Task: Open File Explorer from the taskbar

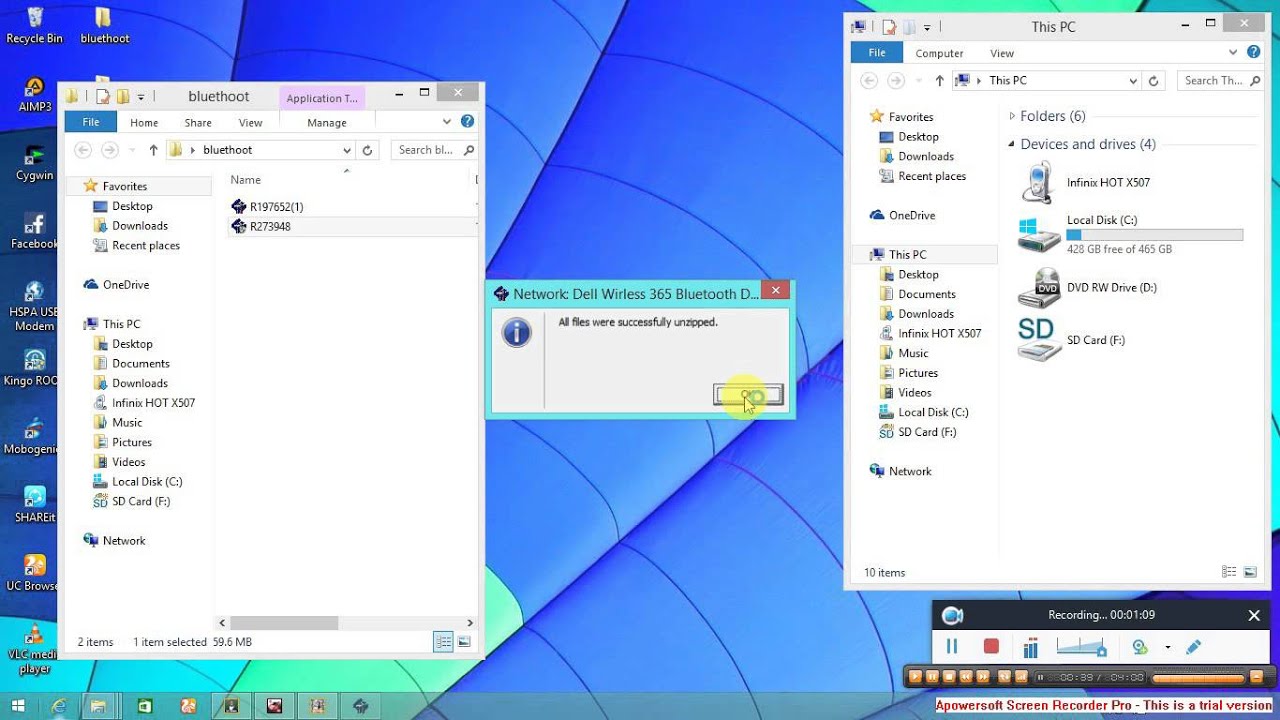Action: 99,706
